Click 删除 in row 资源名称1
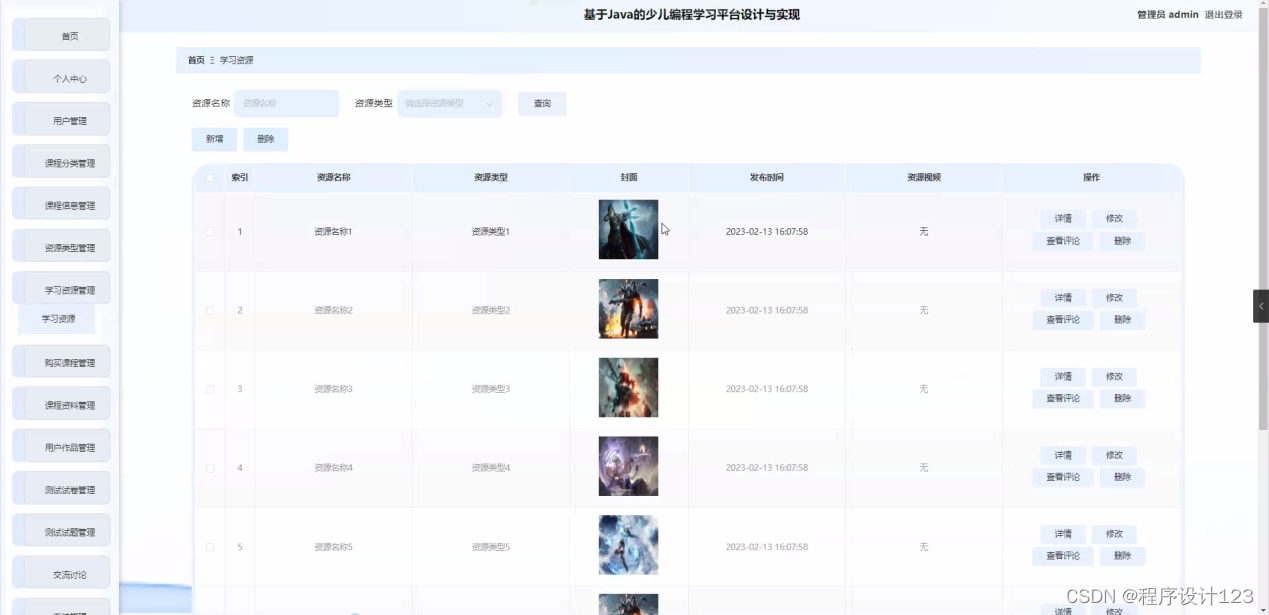The width and height of the screenshot is (1269, 615). [x=1122, y=241]
